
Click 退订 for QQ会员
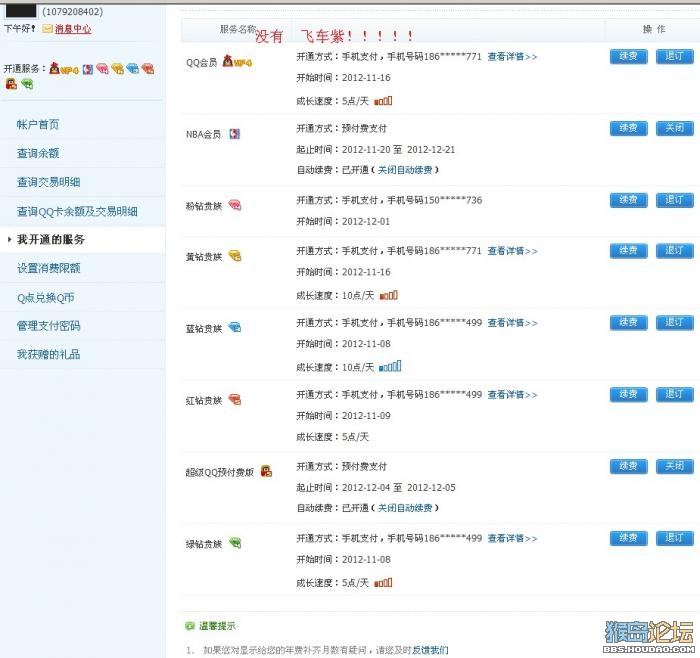[675, 56]
